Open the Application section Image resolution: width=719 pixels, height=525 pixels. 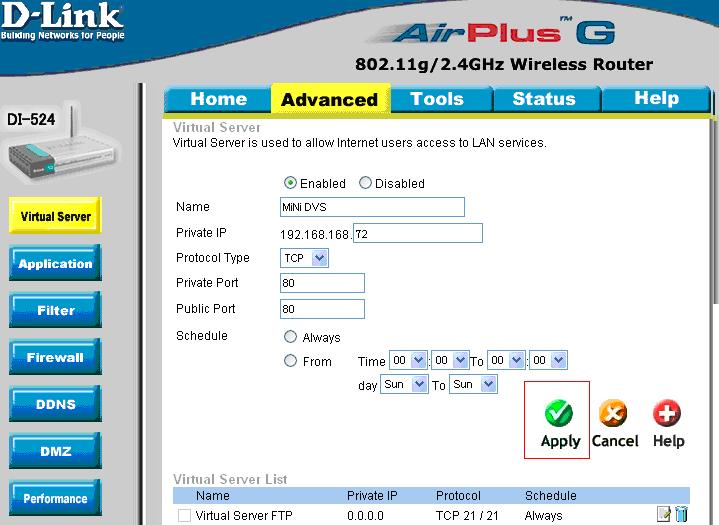(x=55, y=263)
